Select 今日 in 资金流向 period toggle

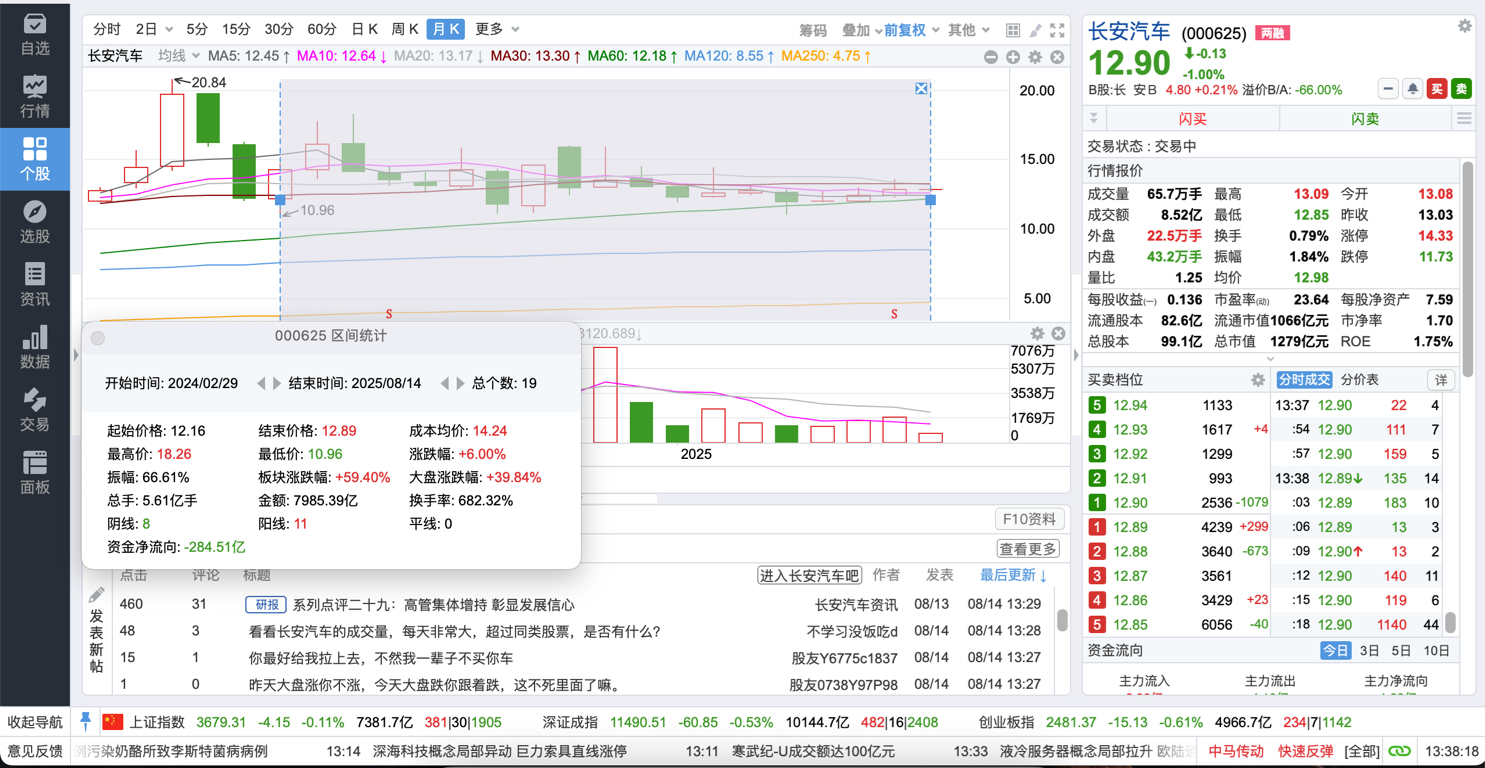pyautogui.click(x=1335, y=650)
